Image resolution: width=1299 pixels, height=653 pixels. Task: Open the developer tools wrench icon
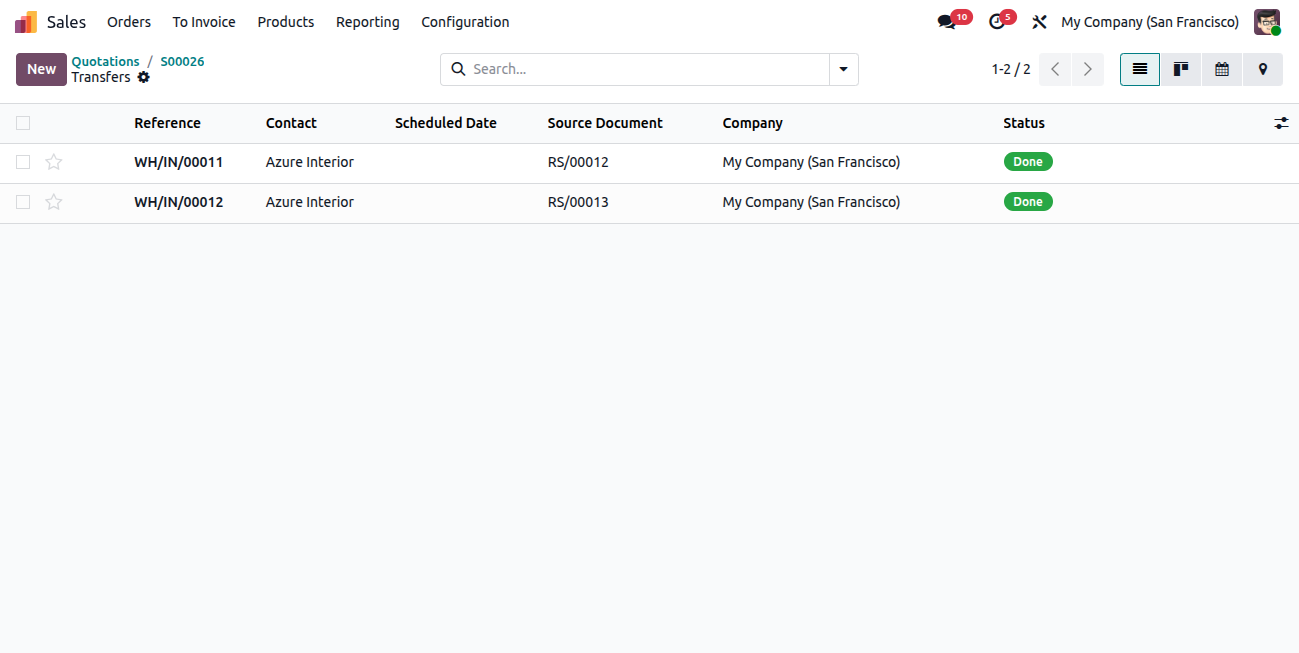tap(1039, 22)
